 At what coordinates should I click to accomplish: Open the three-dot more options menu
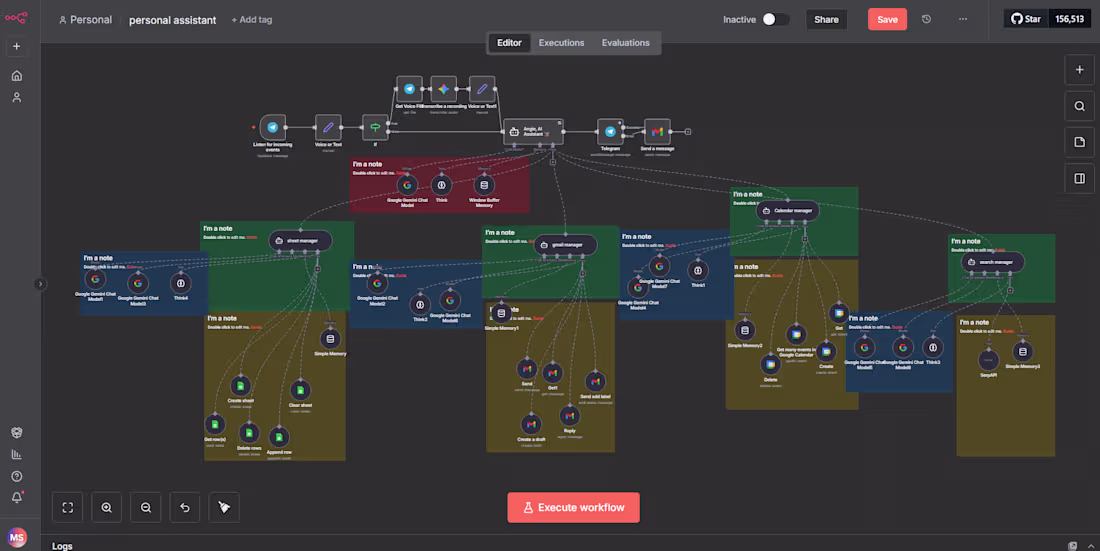(962, 20)
